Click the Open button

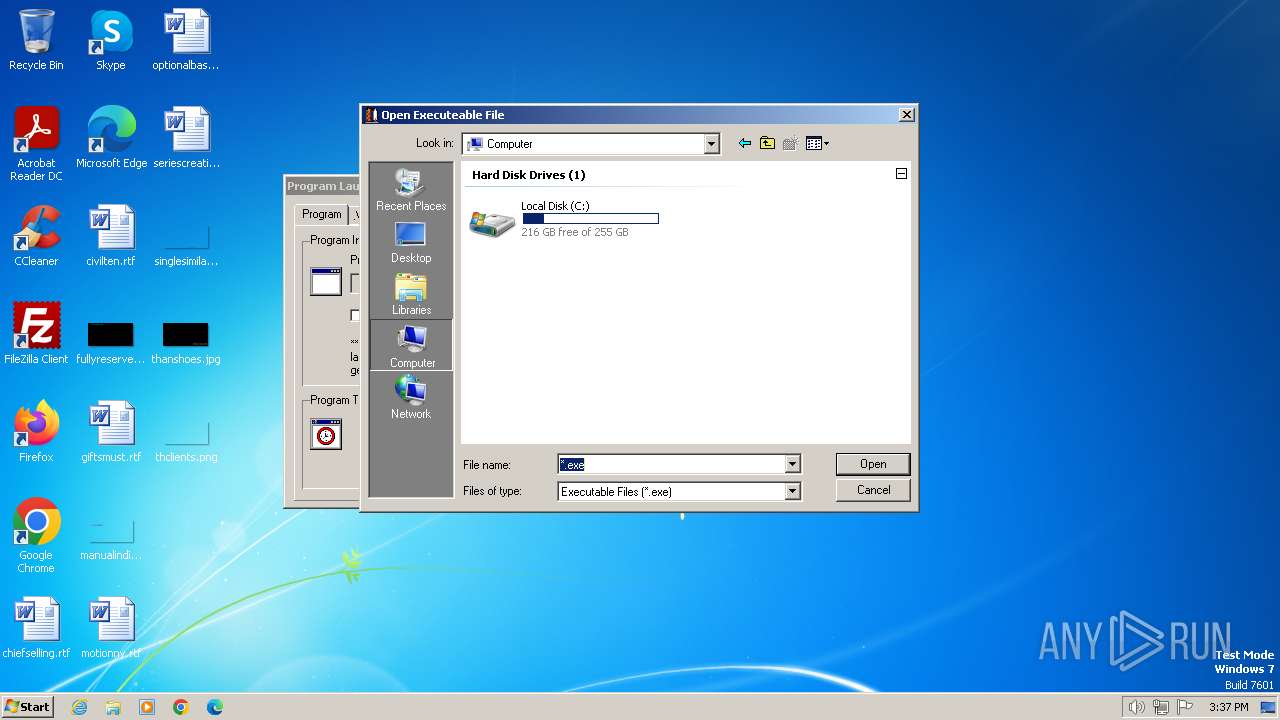873,464
